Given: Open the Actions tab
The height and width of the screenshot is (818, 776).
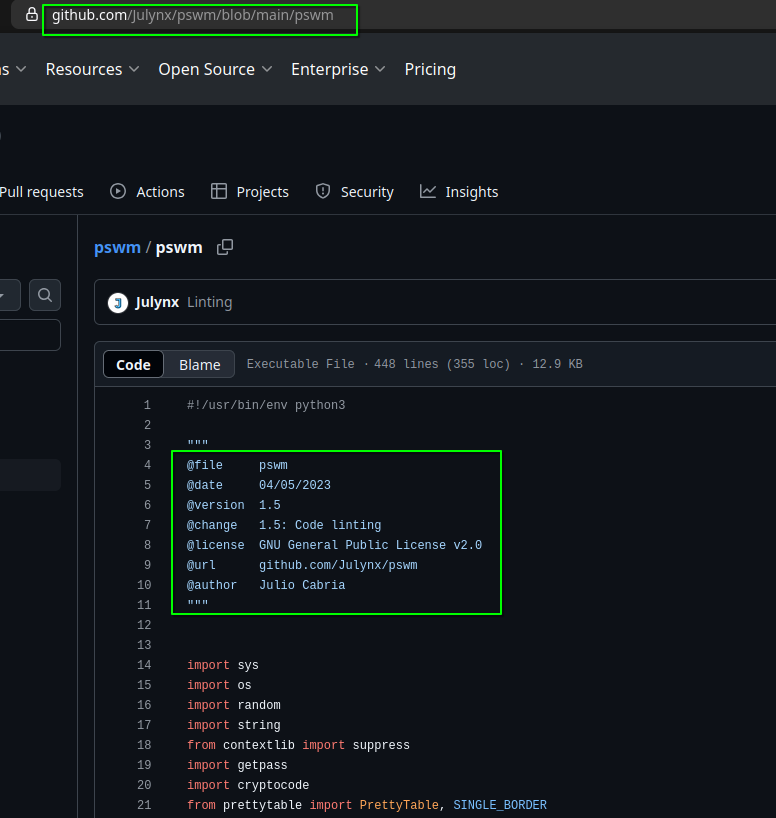Looking at the screenshot, I should coord(147,192).
